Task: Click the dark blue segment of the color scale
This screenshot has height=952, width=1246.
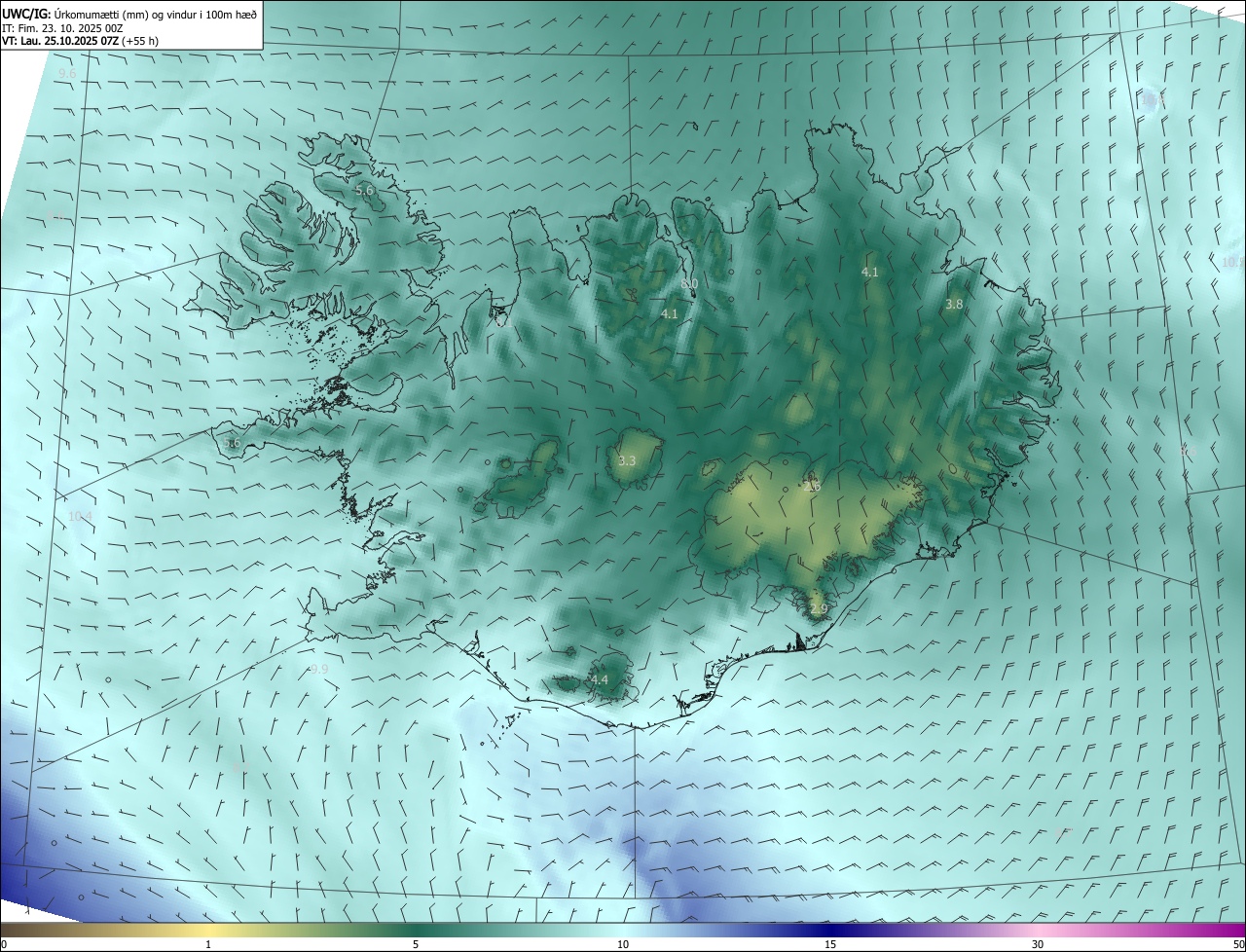Action: 830,930
